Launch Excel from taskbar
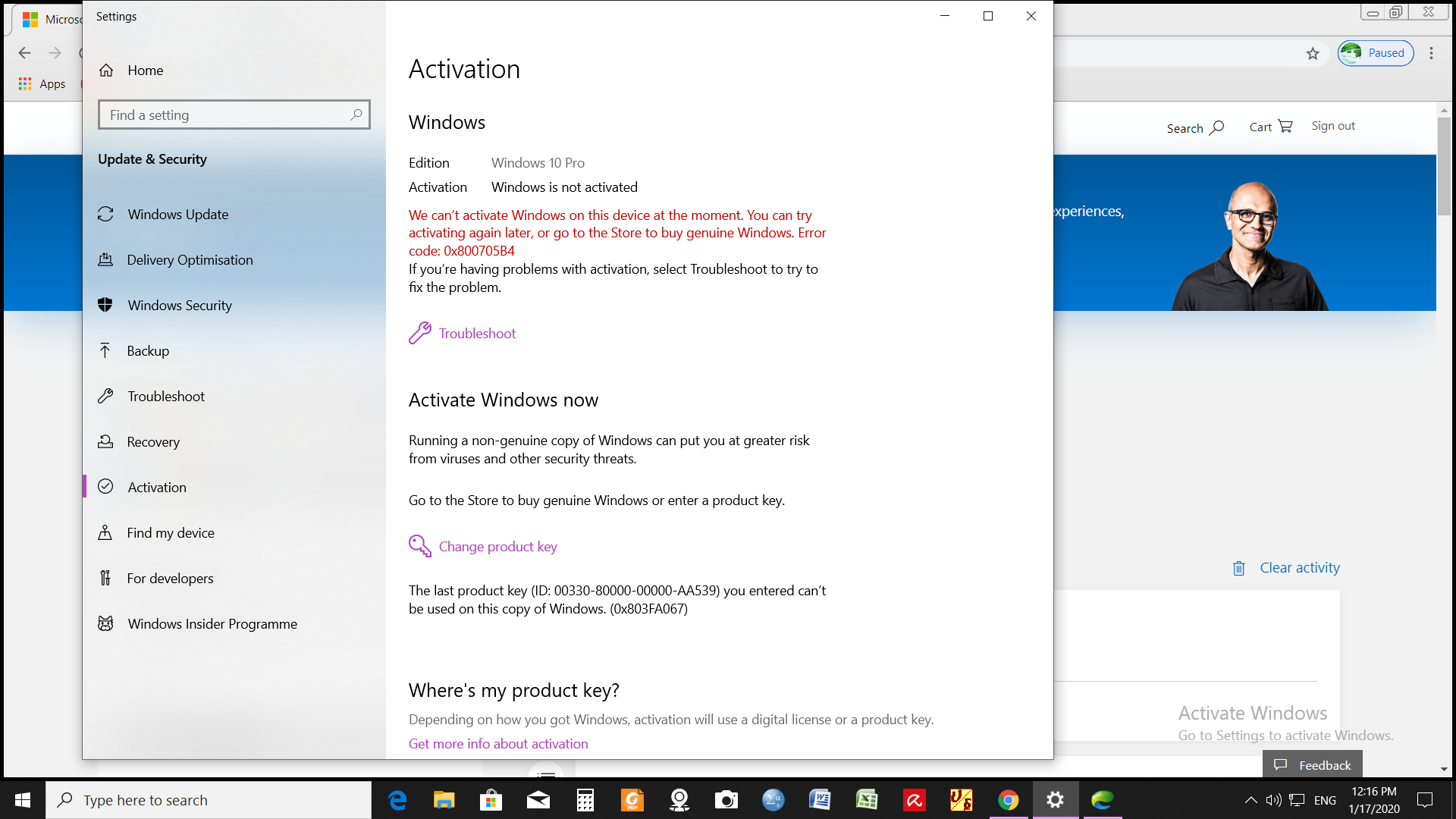The image size is (1456, 819). [x=868, y=800]
